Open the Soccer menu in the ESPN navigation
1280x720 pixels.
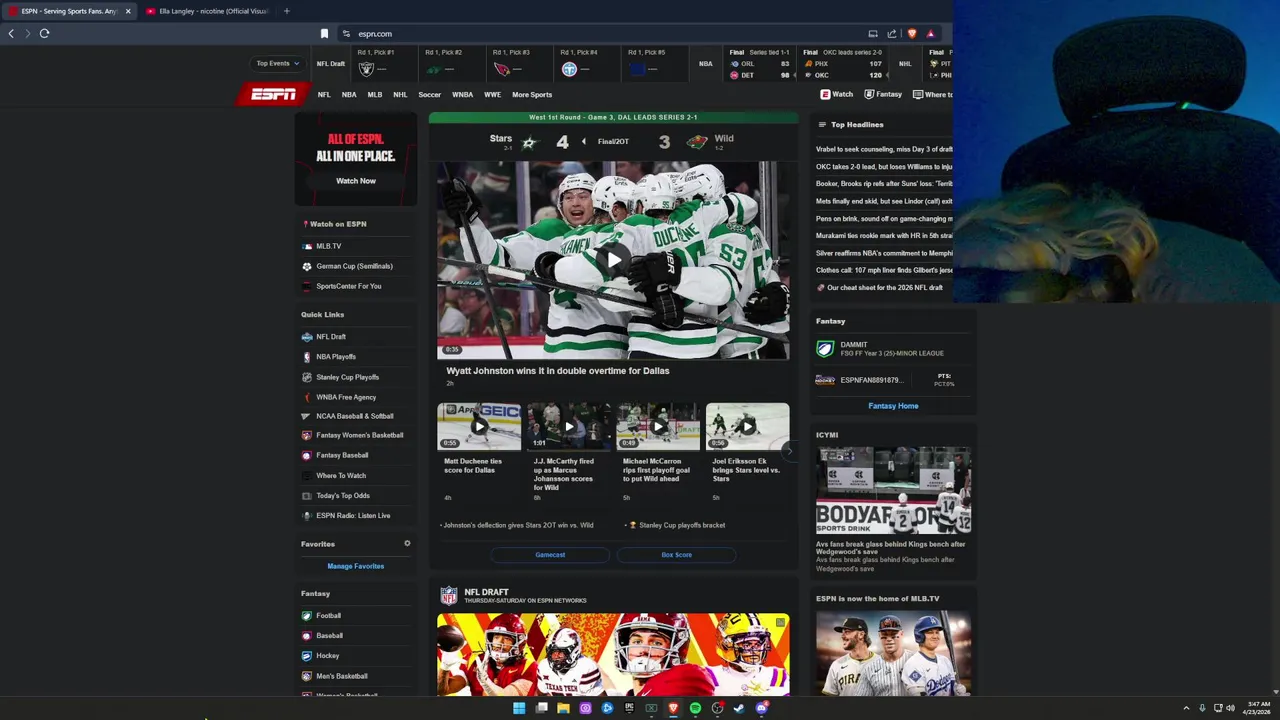pos(430,95)
